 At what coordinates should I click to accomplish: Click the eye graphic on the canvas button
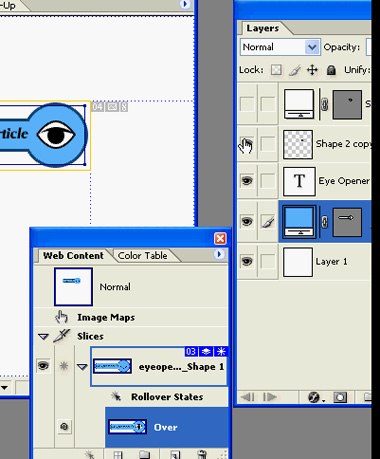tap(56, 135)
